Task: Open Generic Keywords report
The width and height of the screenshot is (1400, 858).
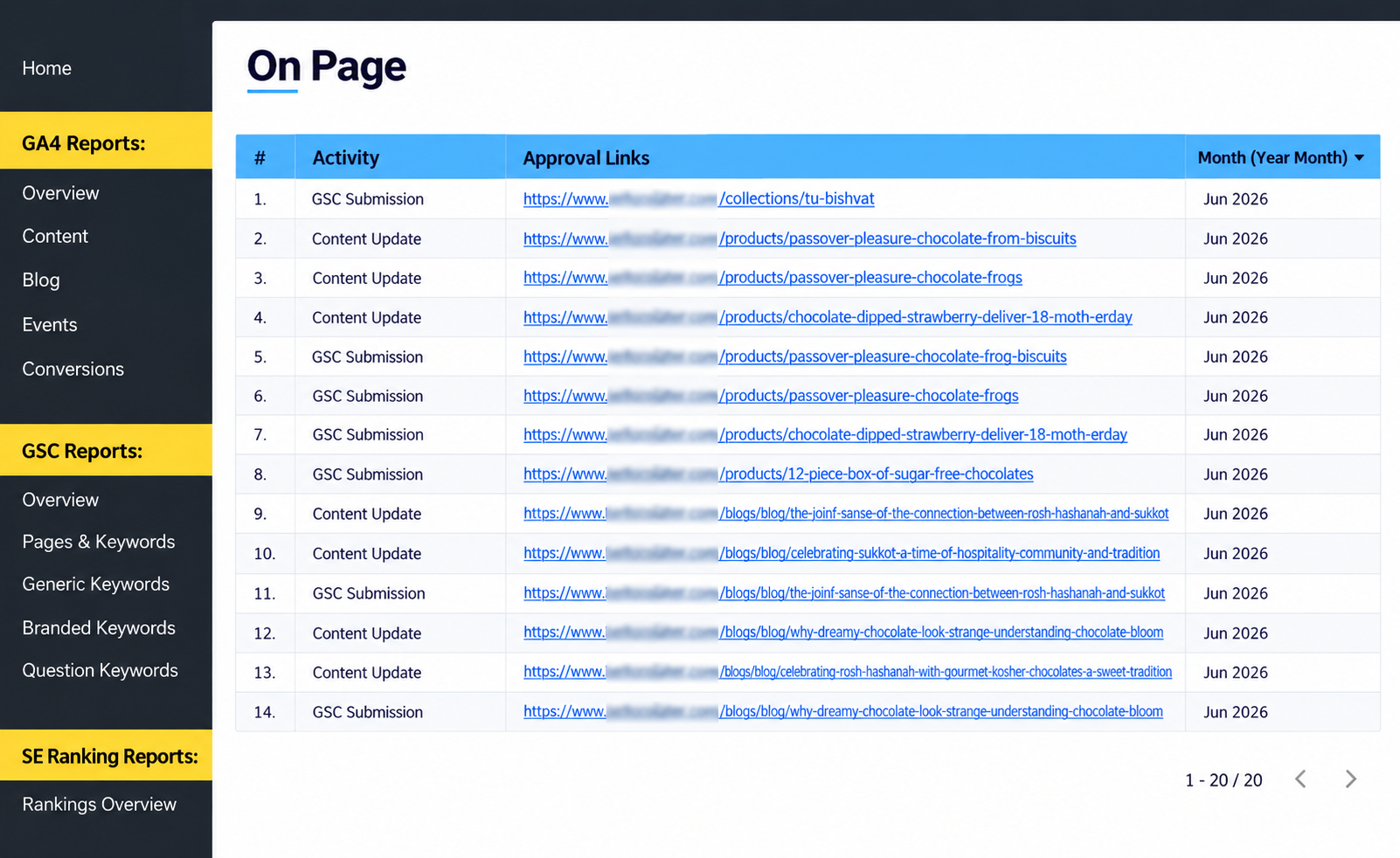Action: (x=96, y=584)
